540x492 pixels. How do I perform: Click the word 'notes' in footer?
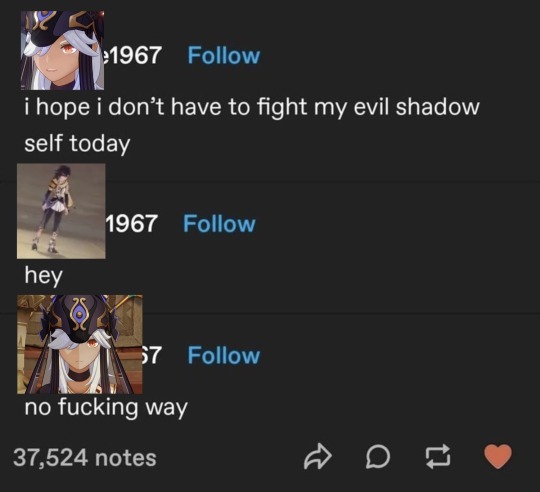pos(126,458)
